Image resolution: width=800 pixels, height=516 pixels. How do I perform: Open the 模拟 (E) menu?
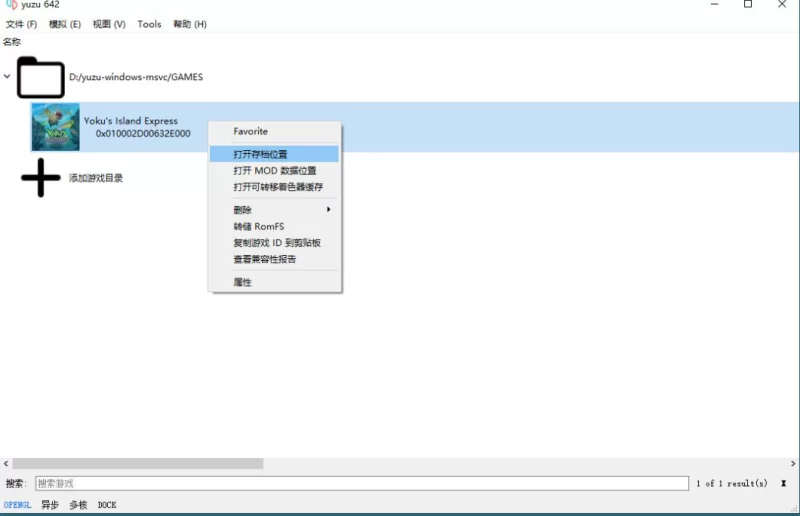pyautogui.click(x=65, y=24)
